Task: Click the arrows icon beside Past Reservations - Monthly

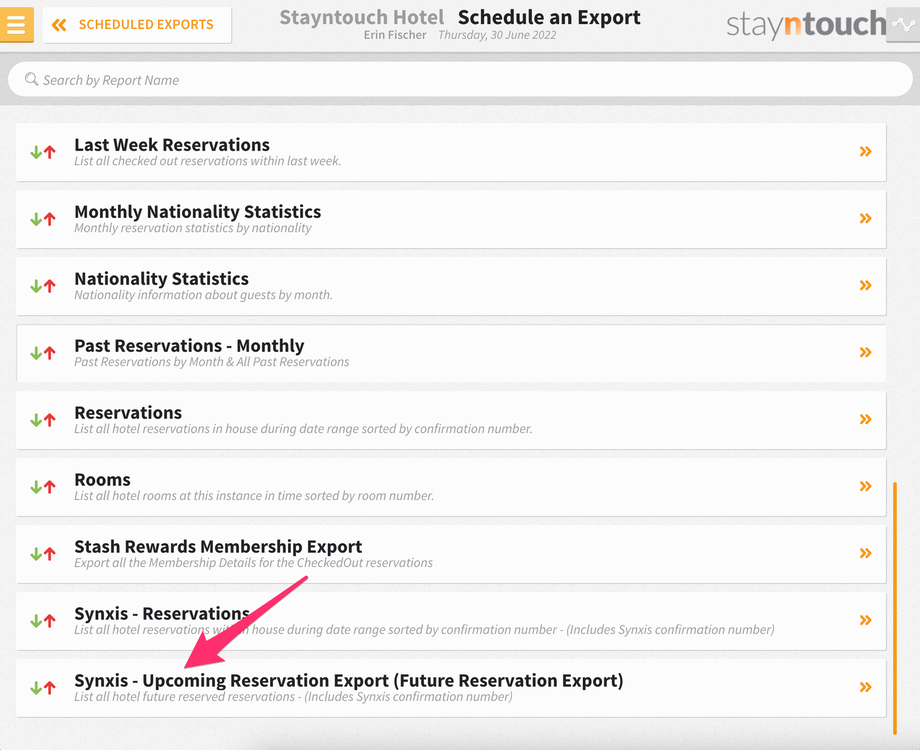Action: pos(43,353)
